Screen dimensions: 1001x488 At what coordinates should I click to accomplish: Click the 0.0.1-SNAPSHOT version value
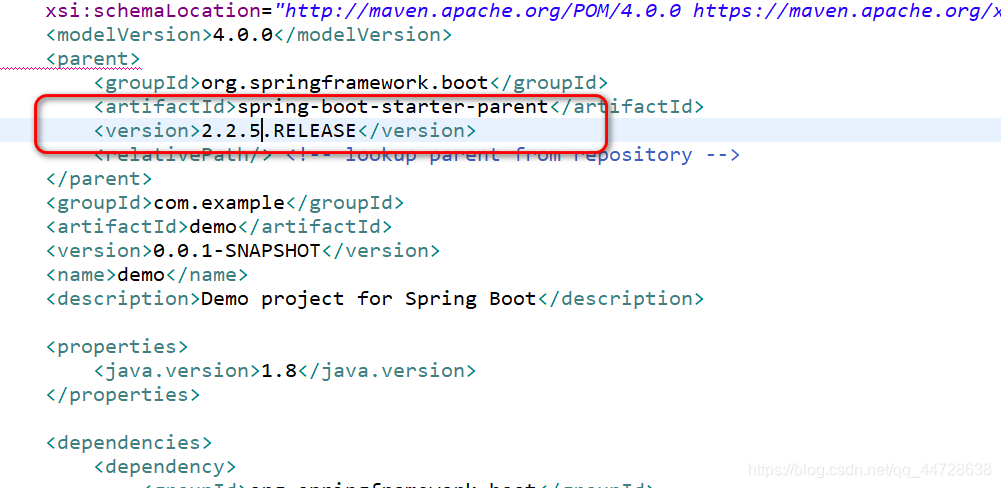(x=236, y=250)
